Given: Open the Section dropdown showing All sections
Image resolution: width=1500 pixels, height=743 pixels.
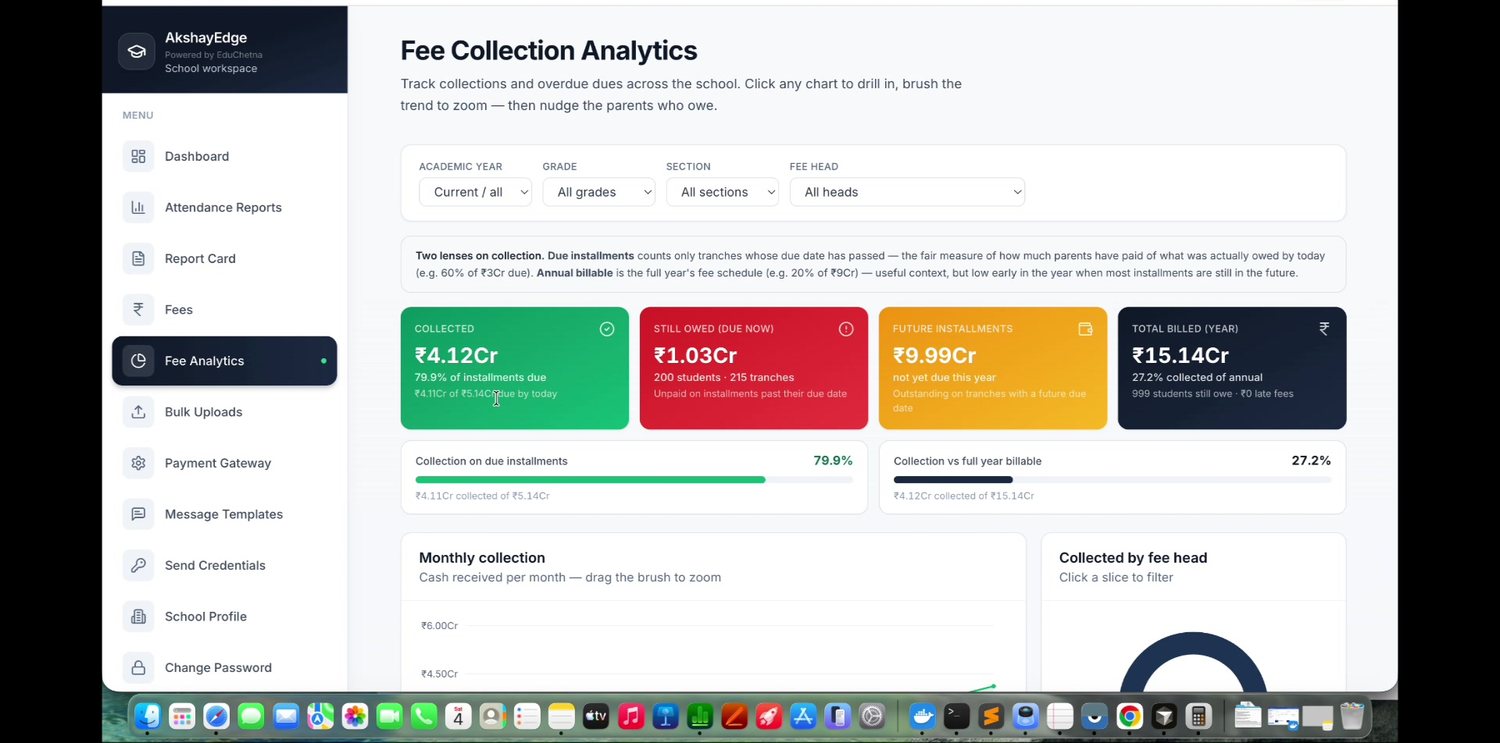Looking at the screenshot, I should click(722, 192).
